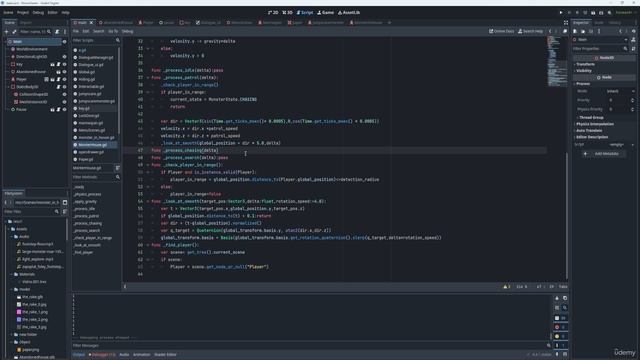Select Monsterhouse.gd in script list
The image size is (640, 360).
point(93,145)
